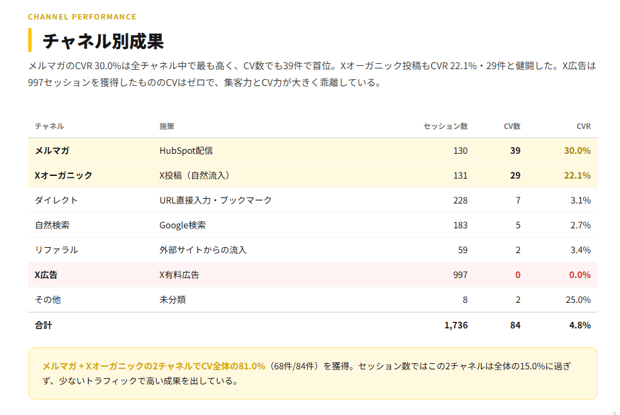The image size is (620, 415).
Task: Click the 合計 total row label
Action: pyautogui.click(x=43, y=325)
